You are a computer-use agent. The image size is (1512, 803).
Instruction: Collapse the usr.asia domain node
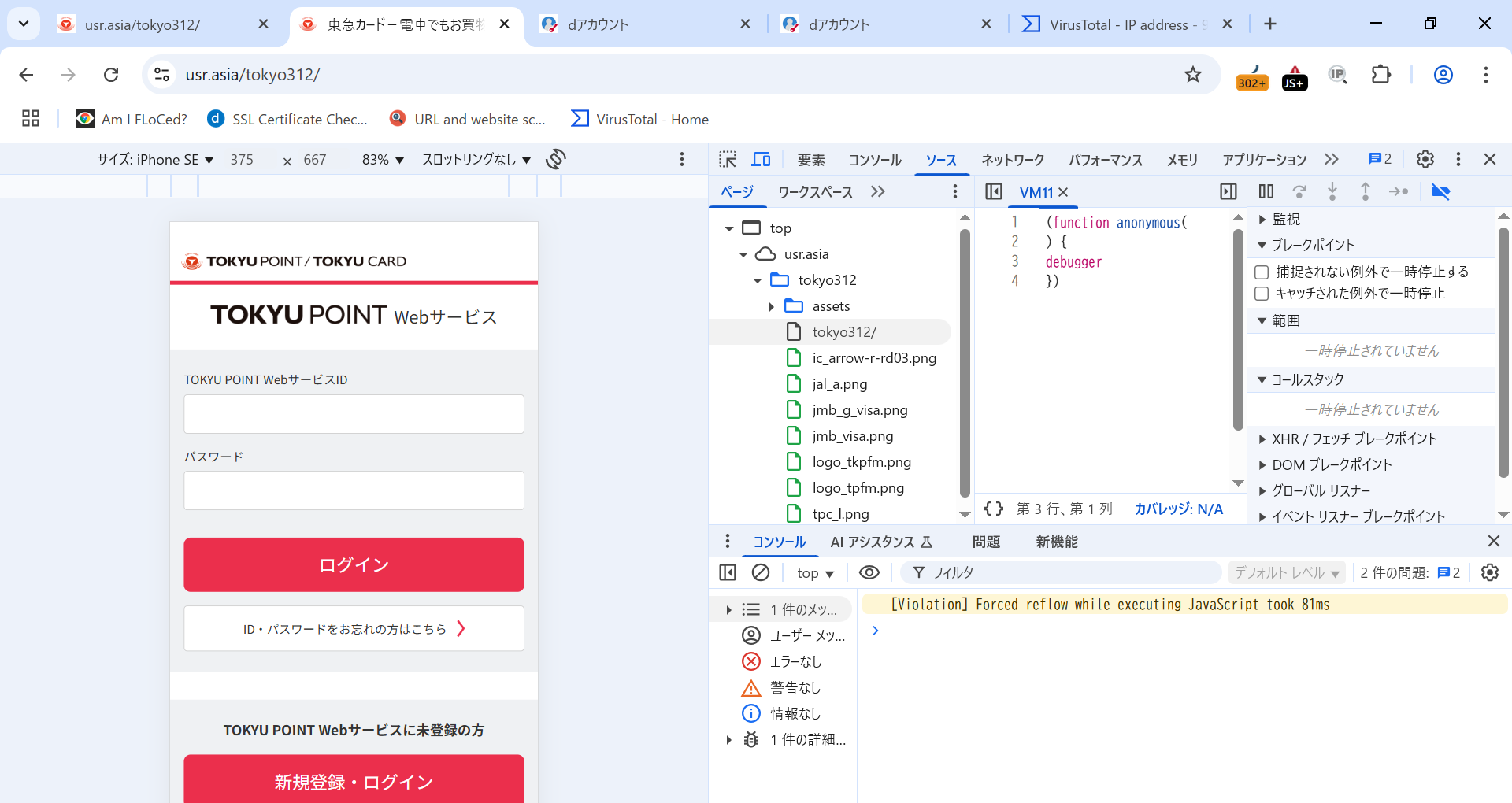click(x=743, y=254)
